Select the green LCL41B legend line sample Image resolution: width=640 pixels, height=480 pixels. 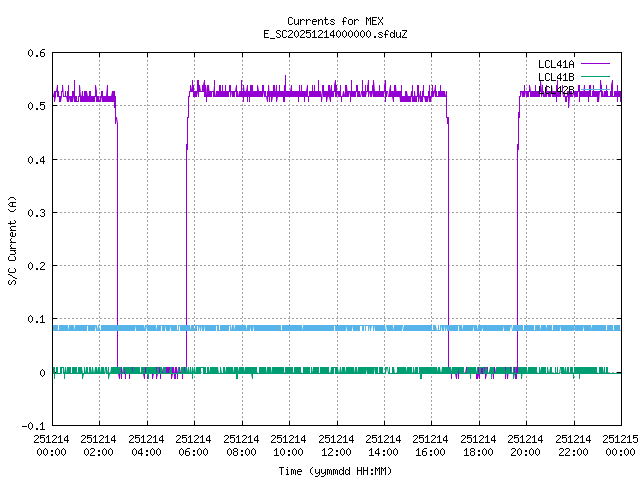coord(595,77)
